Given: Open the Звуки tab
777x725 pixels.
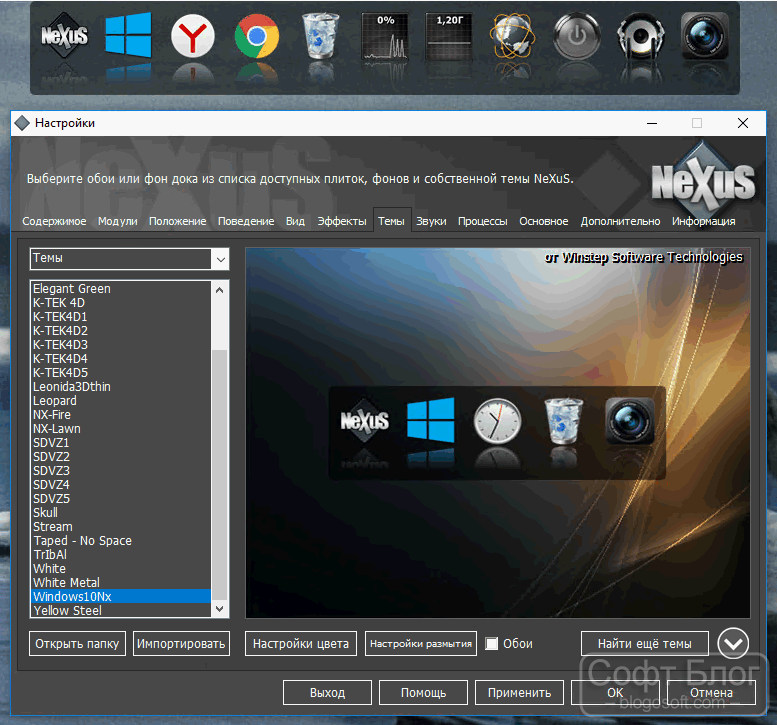Looking at the screenshot, I should pos(431,221).
